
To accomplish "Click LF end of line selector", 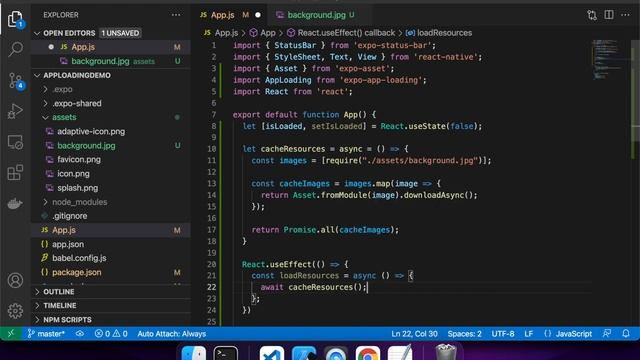I will (529, 333).
